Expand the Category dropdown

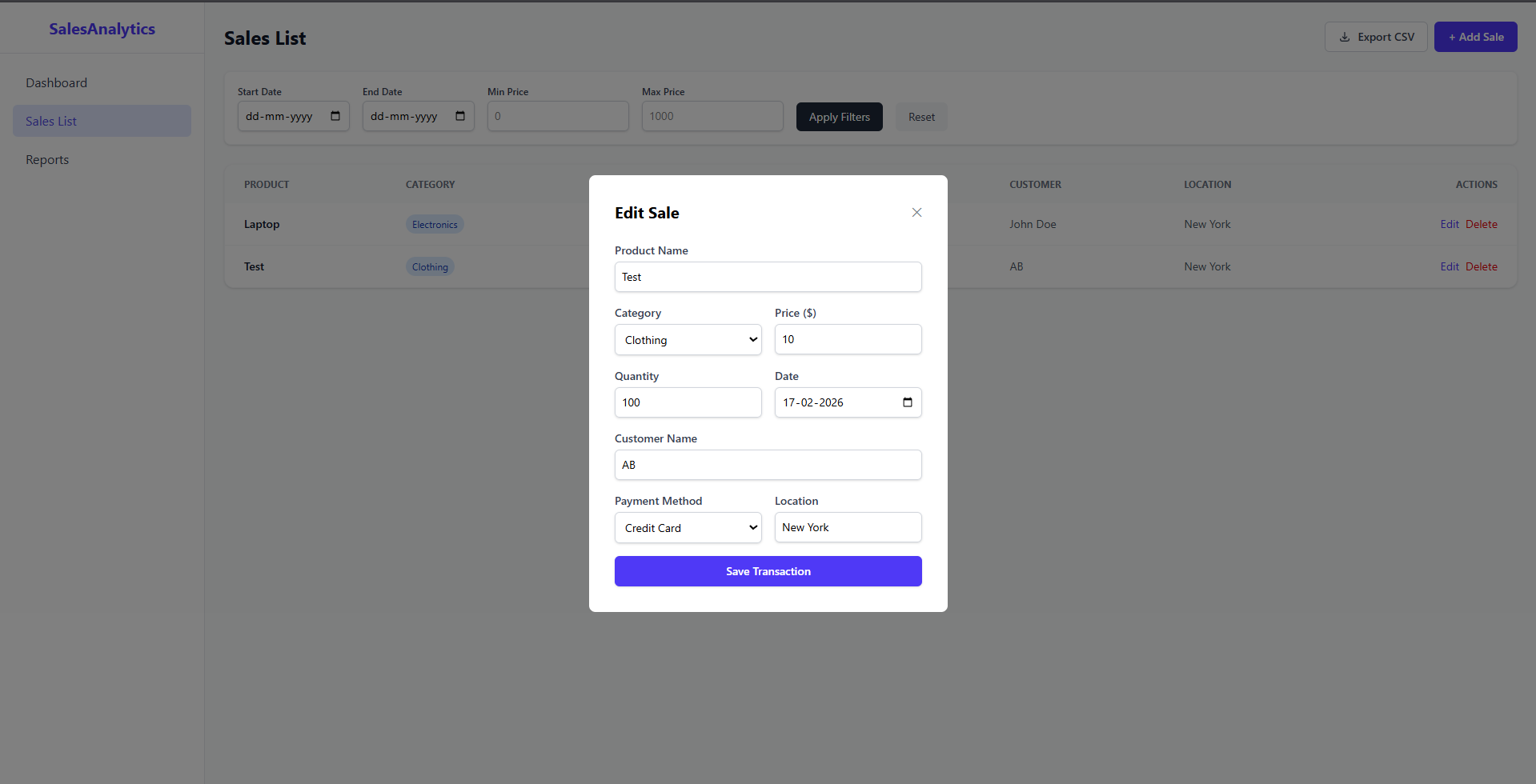[x=688, y=340]
